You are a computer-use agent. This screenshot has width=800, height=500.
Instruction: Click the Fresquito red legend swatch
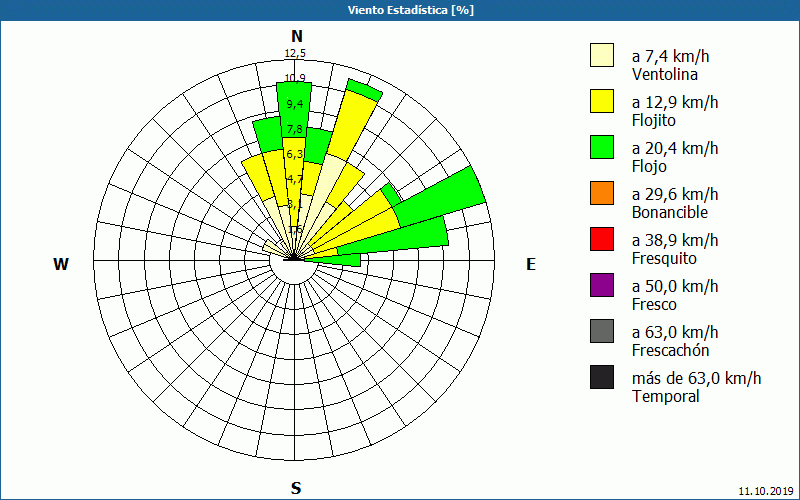[x=602, y=239]
